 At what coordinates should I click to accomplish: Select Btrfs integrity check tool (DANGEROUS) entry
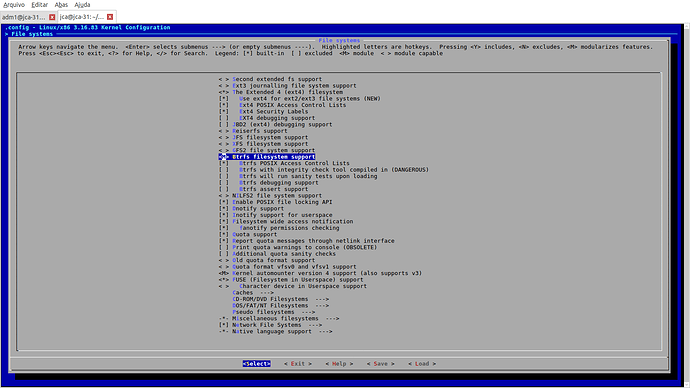[324, 170]
